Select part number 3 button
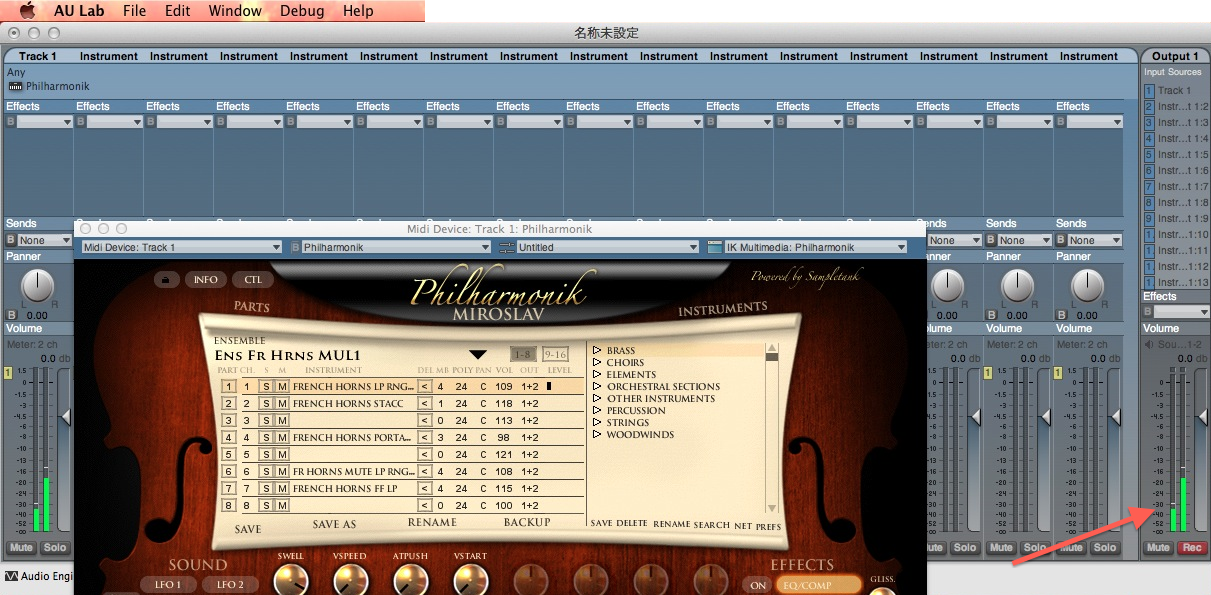Screen dimensions: 1211x595 pos(228,420)
